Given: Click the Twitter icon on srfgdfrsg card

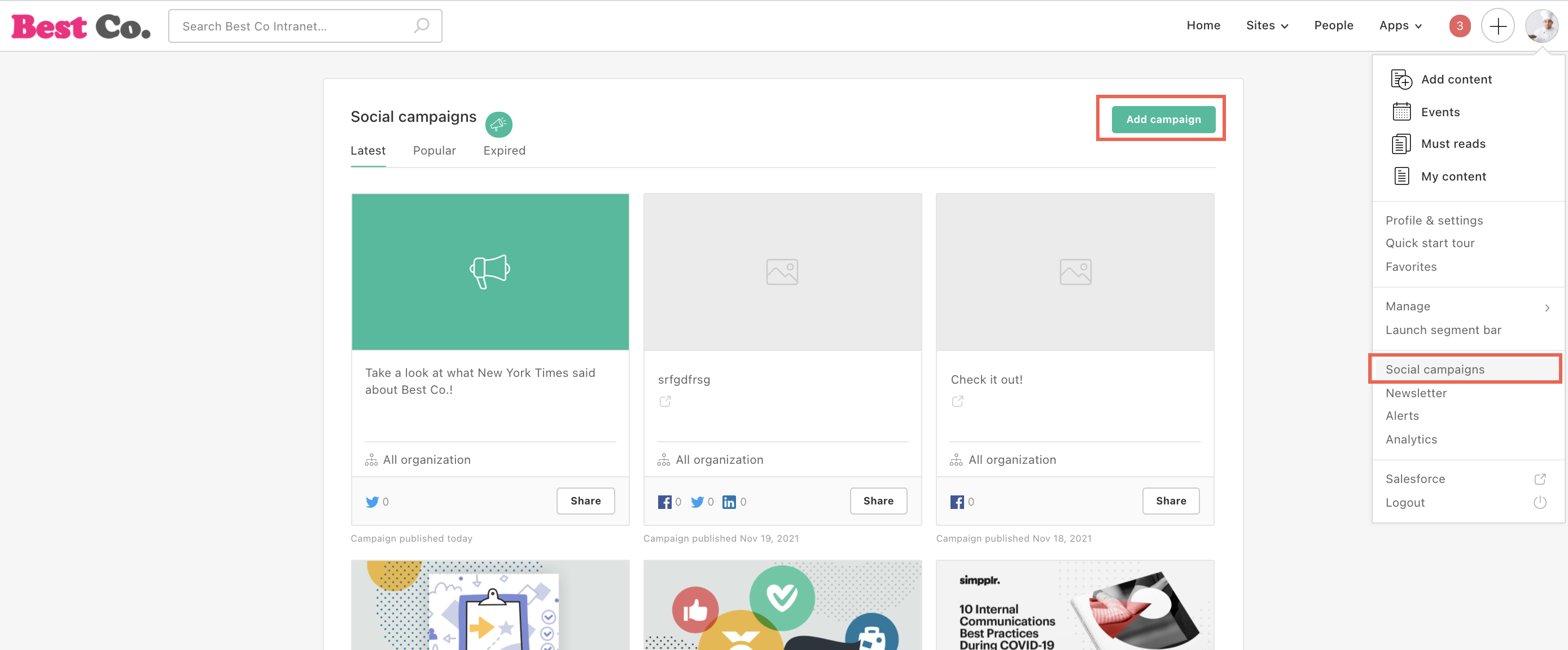Looking at the screenshot, I should pos(698,502).
